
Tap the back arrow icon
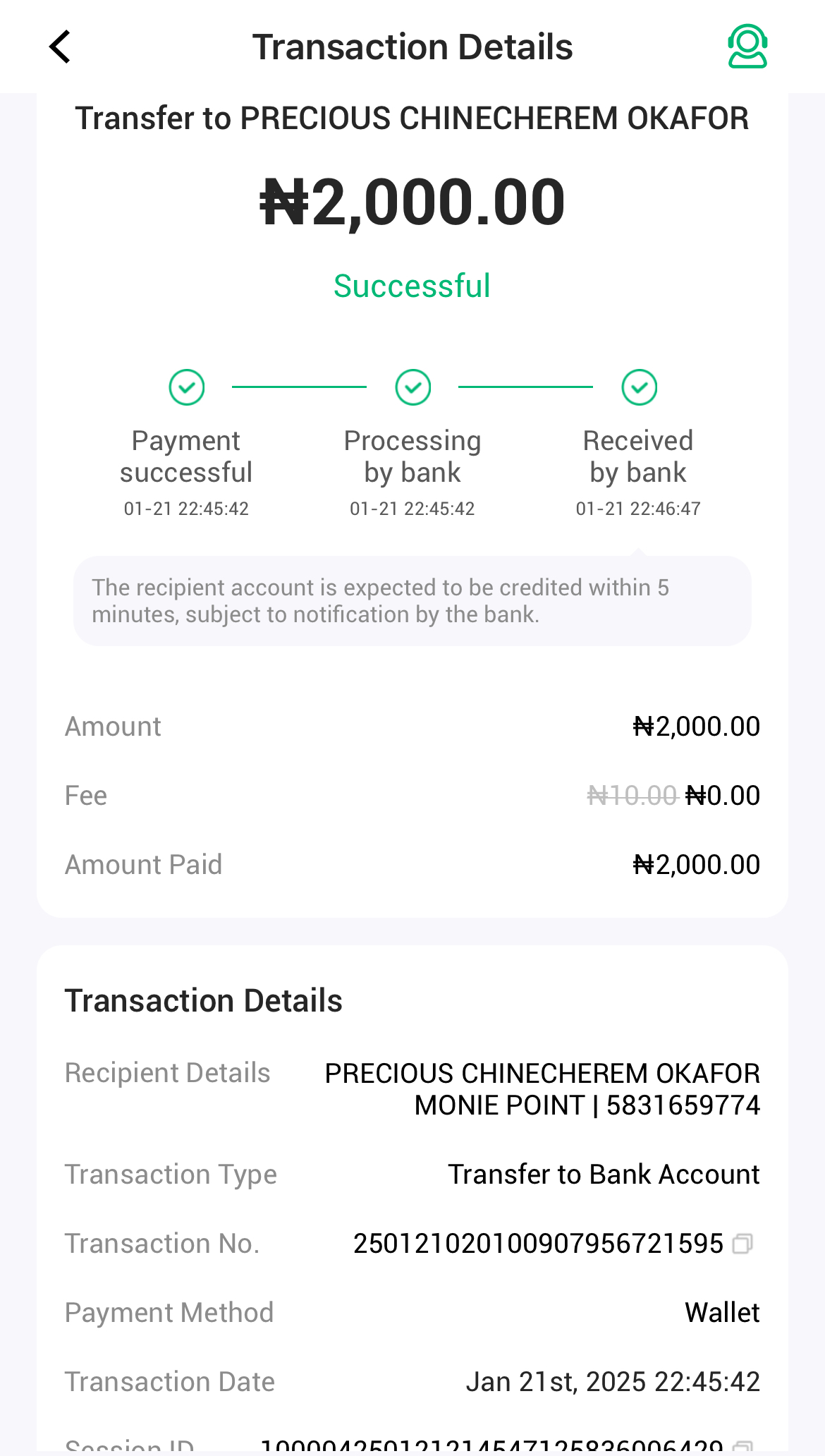(x=61, y=47)
